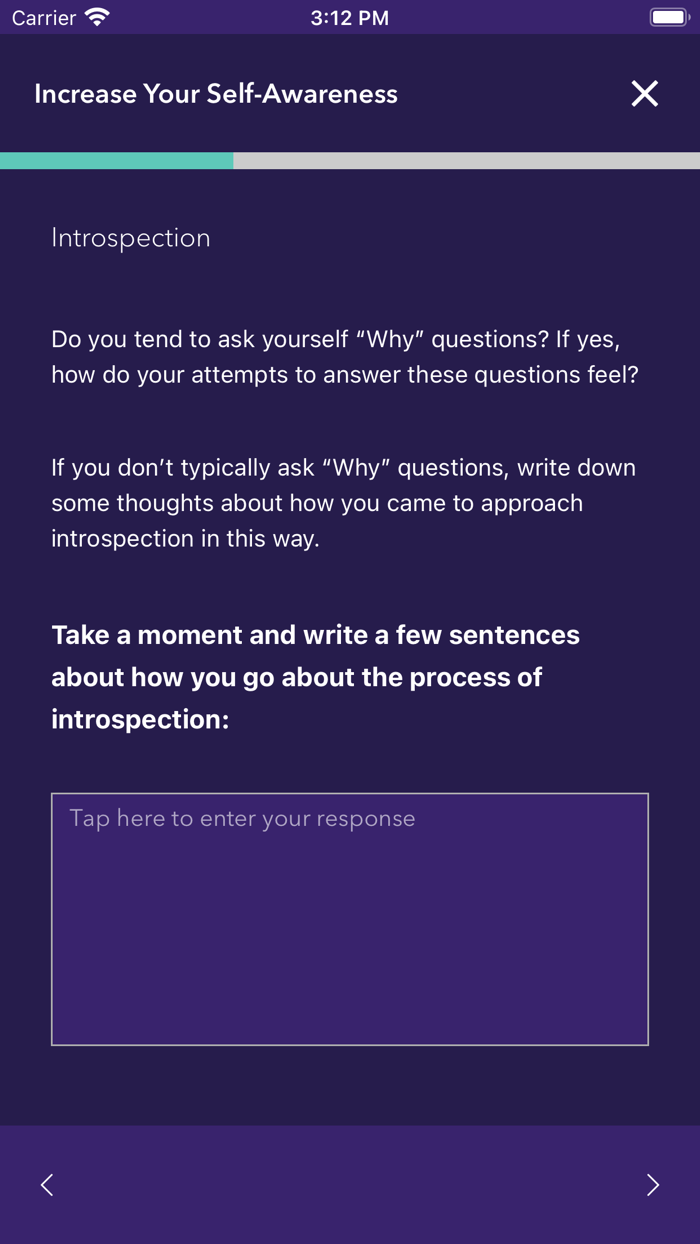700x1244 pixels.
Task: Click bold line "about how you go about the process of"
Action: pyautogui.click(x=296, y=677)
